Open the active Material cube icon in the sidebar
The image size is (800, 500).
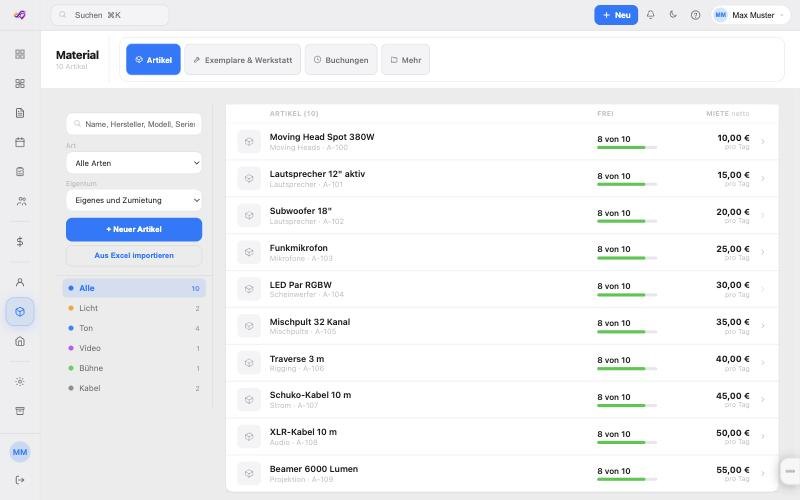click(x=20, y=312)
